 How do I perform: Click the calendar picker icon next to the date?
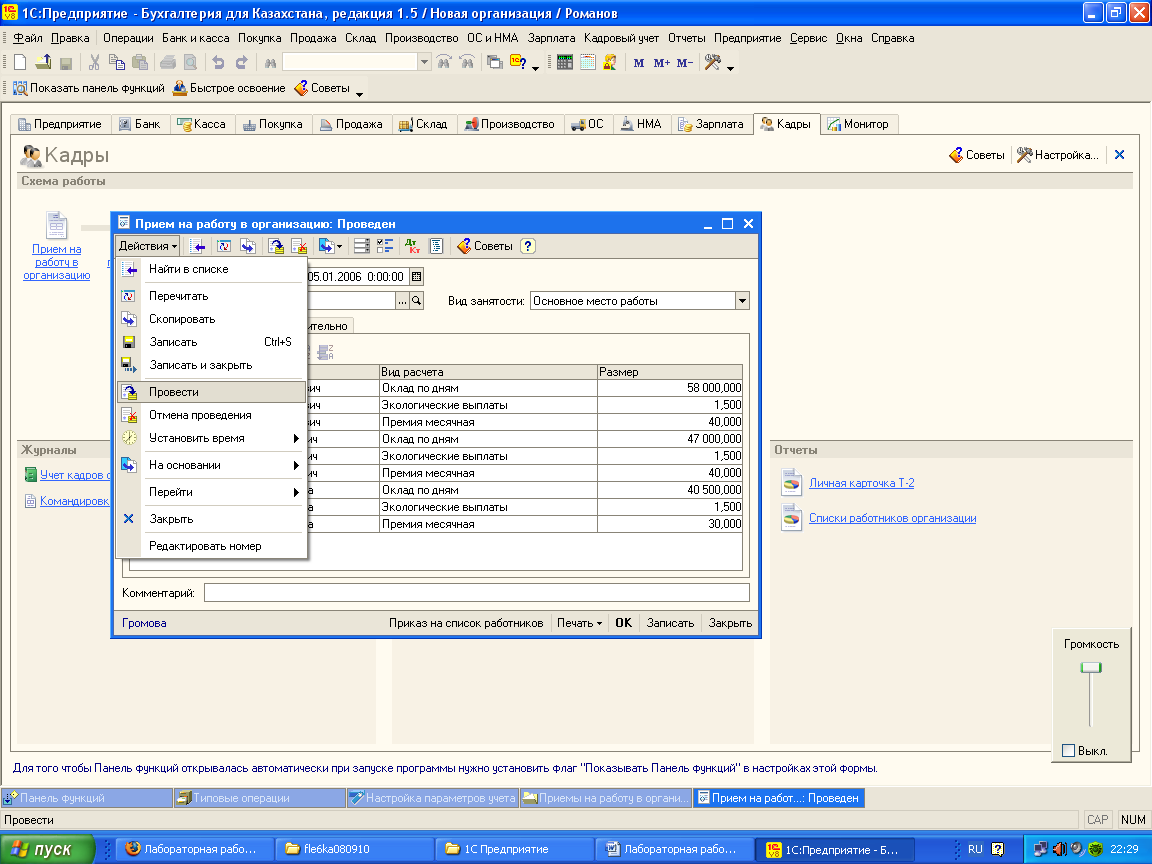[417, 276]
